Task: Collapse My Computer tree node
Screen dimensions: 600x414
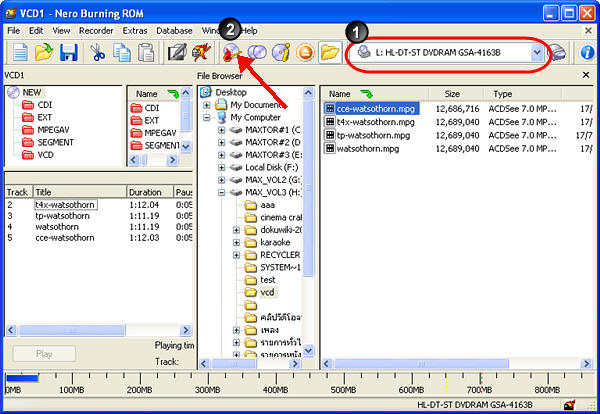Action: pyautogui.click(x=207, y=117)
